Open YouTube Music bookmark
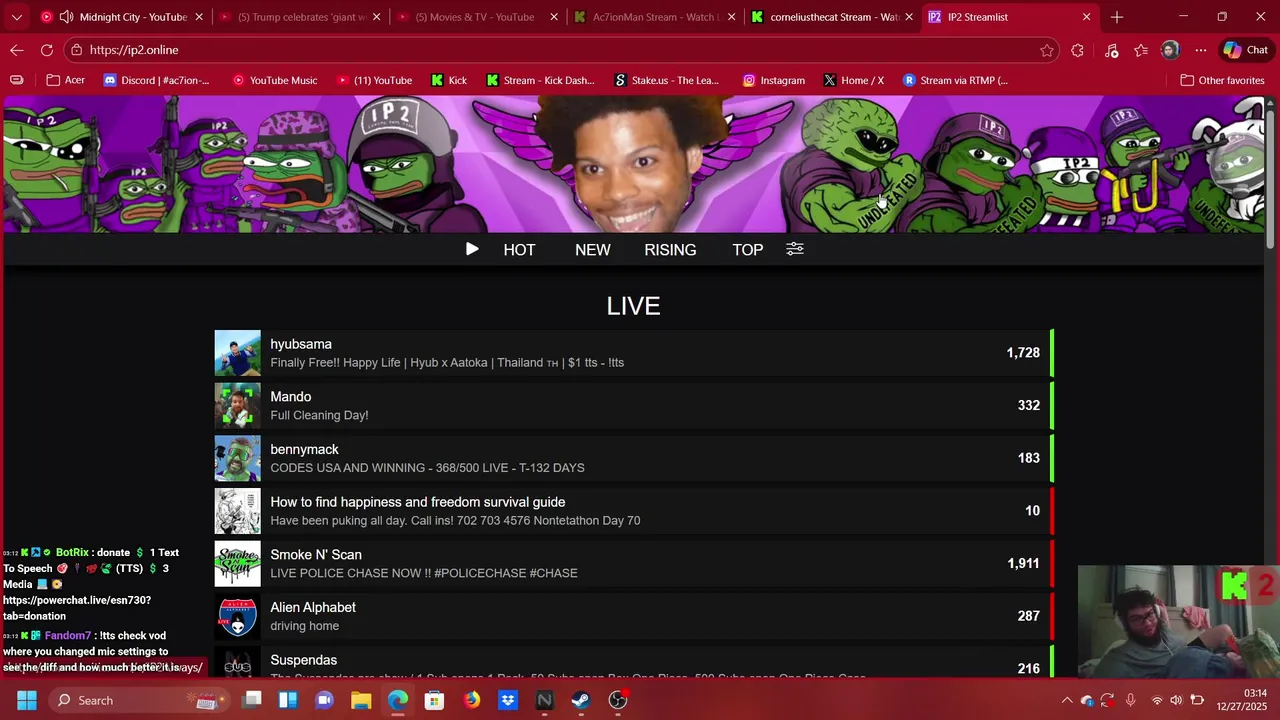The image size is (1280, 720). pos(274,80)
